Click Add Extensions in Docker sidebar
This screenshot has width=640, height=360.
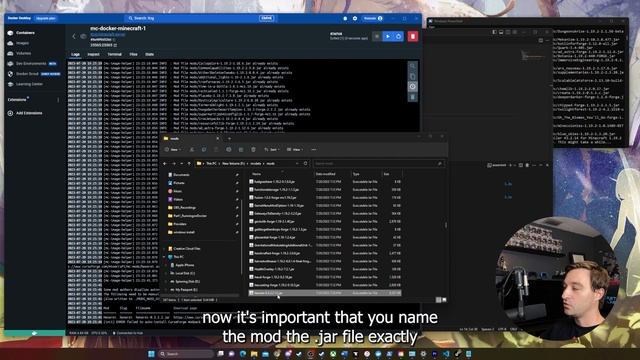coord(25,113)
